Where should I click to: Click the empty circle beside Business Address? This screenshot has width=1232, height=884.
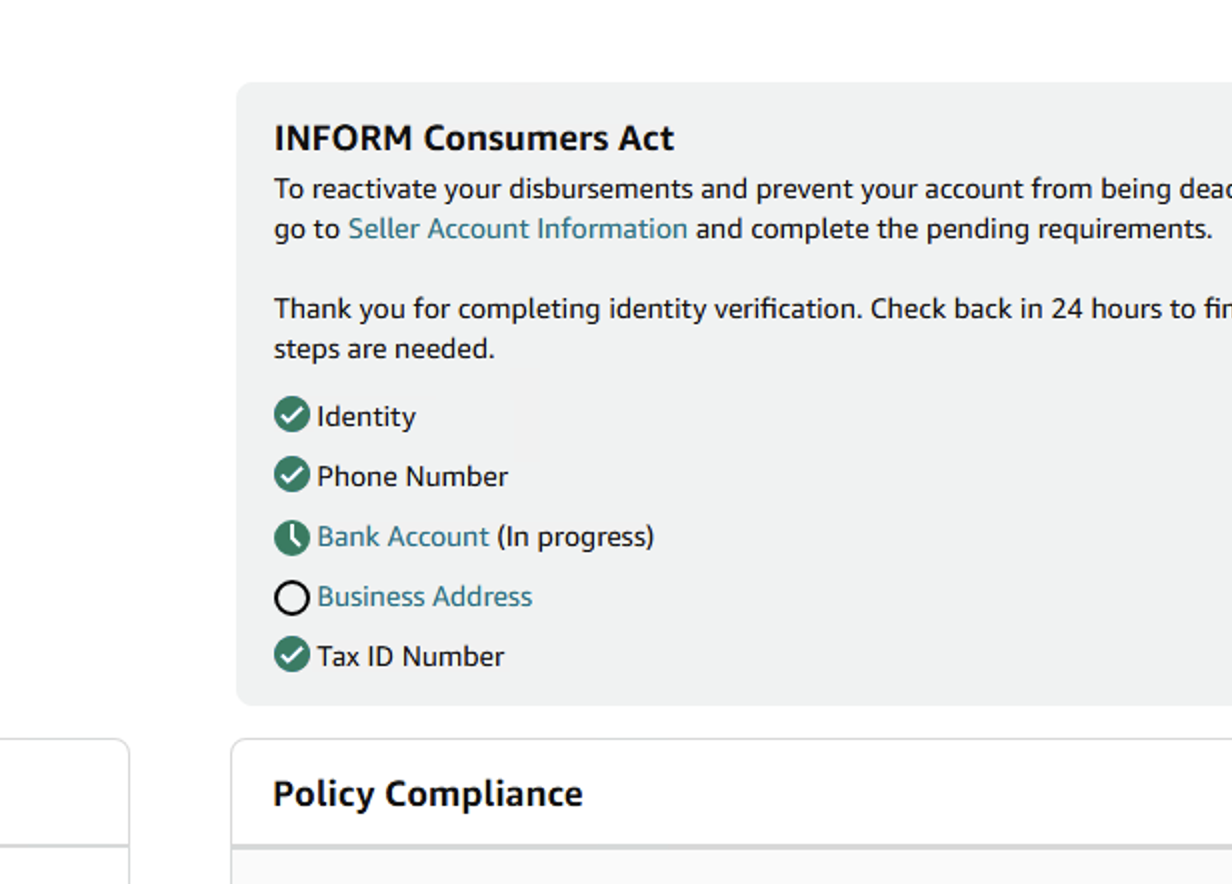tap(292, 597)
